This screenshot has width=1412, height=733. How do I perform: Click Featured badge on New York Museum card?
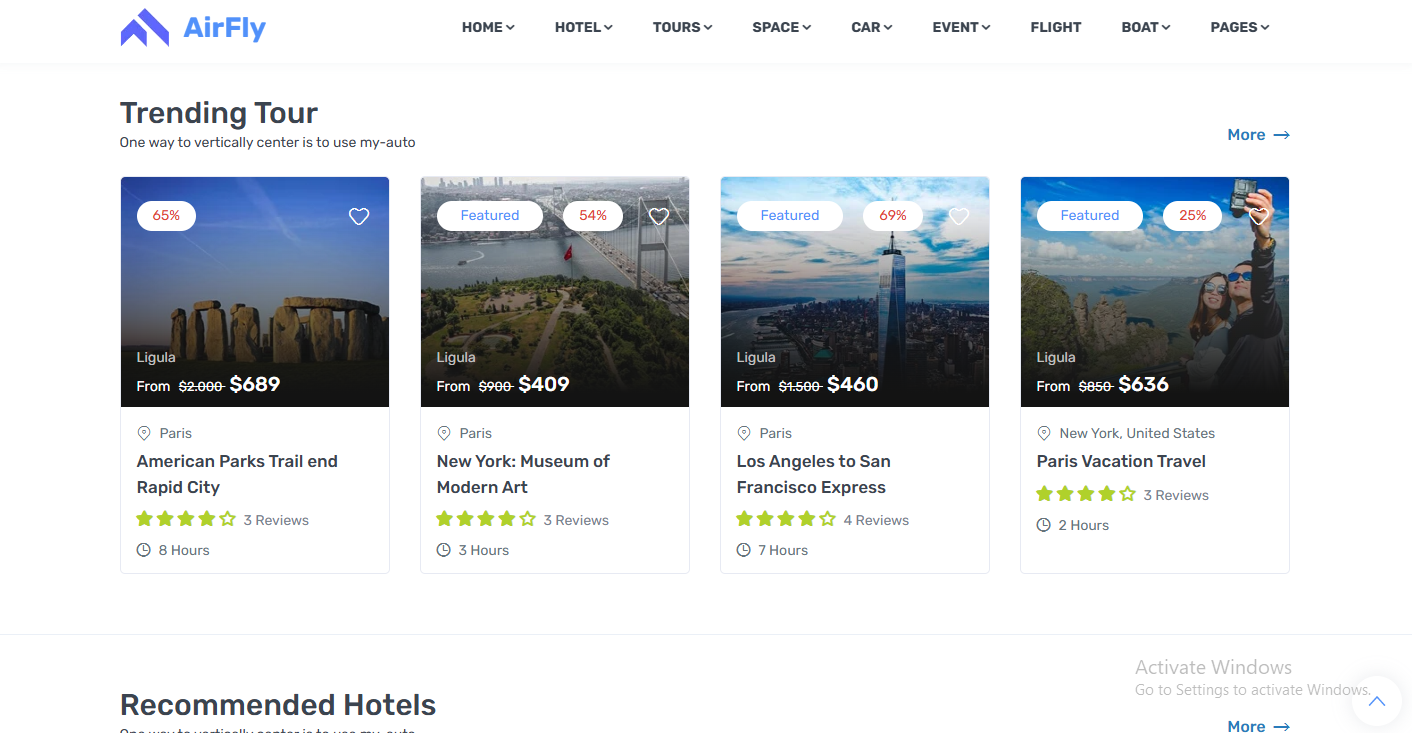tap(490, 216)
